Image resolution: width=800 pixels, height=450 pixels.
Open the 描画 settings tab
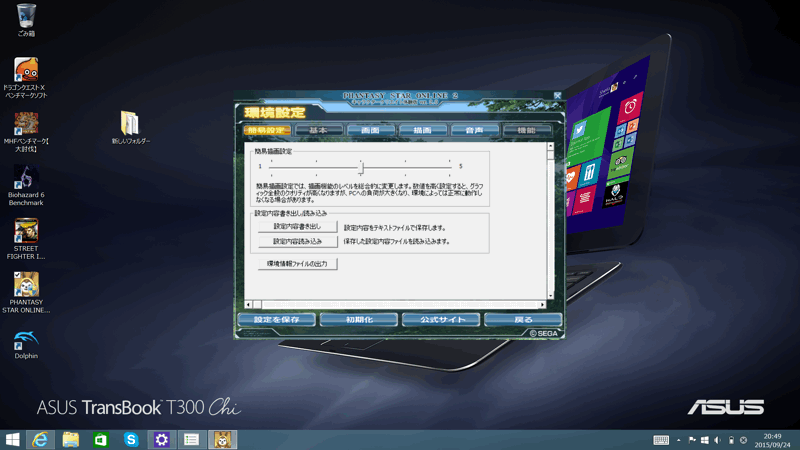click(x=422, y=130)
